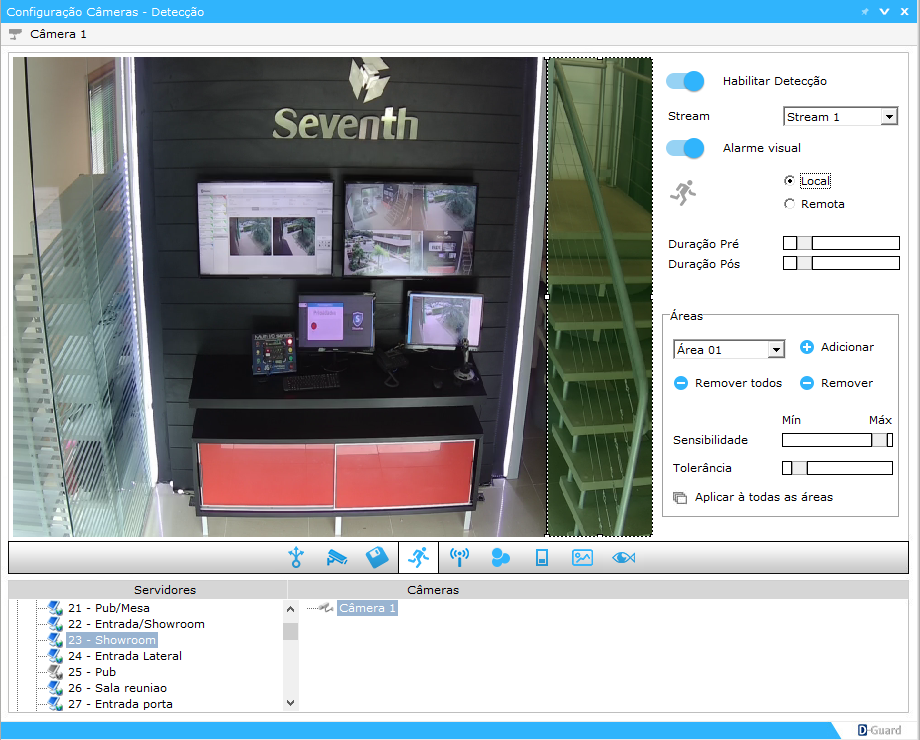
Task: Open the floppy disk recording icon
Action: 377,558
